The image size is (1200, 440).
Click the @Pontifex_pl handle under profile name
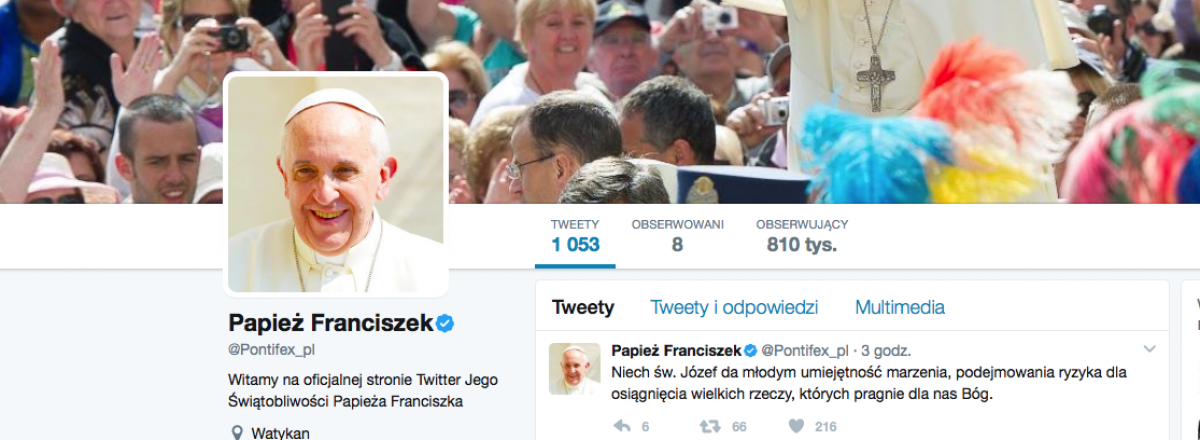click(x=272, y=350)
